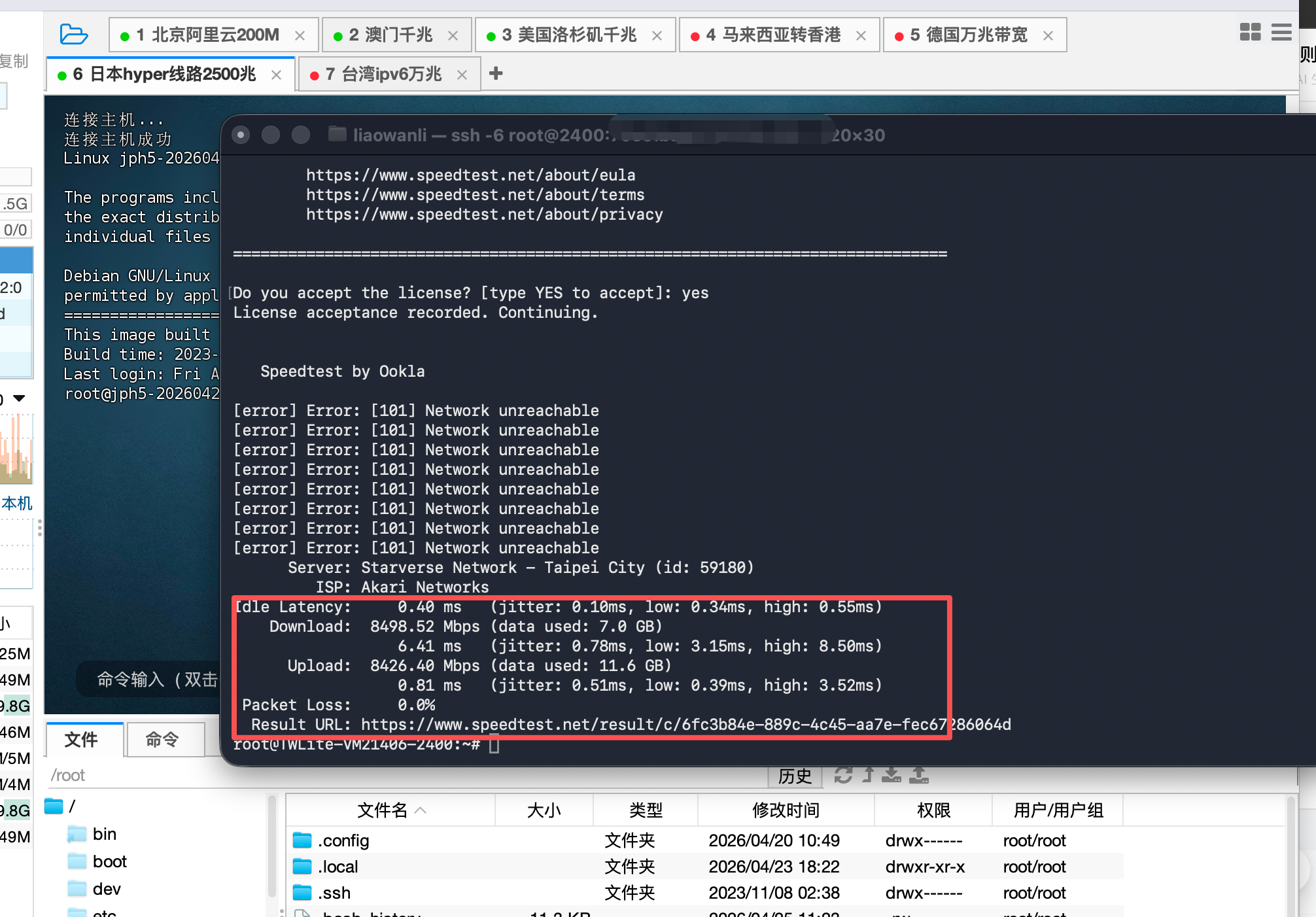Sort by 文件名 column header
The width and height of the screenshot is (1316, 917).
[x=390, y=810]
